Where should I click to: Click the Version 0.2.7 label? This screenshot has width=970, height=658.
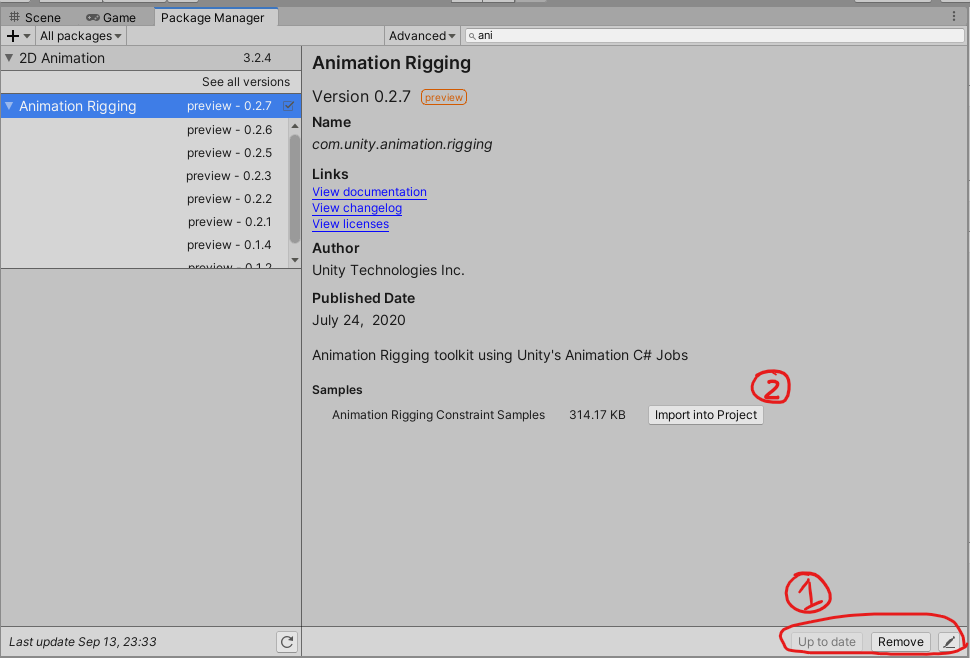click(x=361, y=96)
